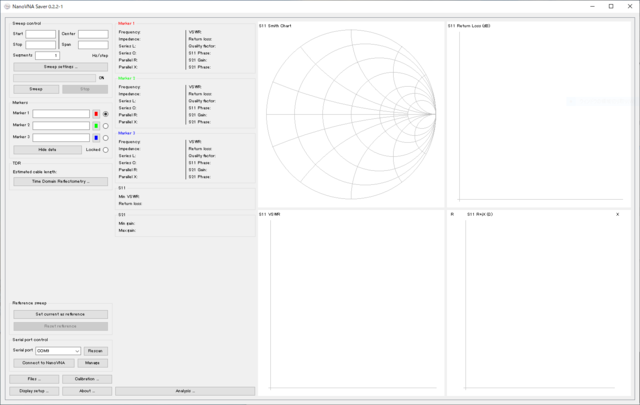
Task: Click Connect to NanoVNA button
Action: pyautogui.click(x=44, y=363)
